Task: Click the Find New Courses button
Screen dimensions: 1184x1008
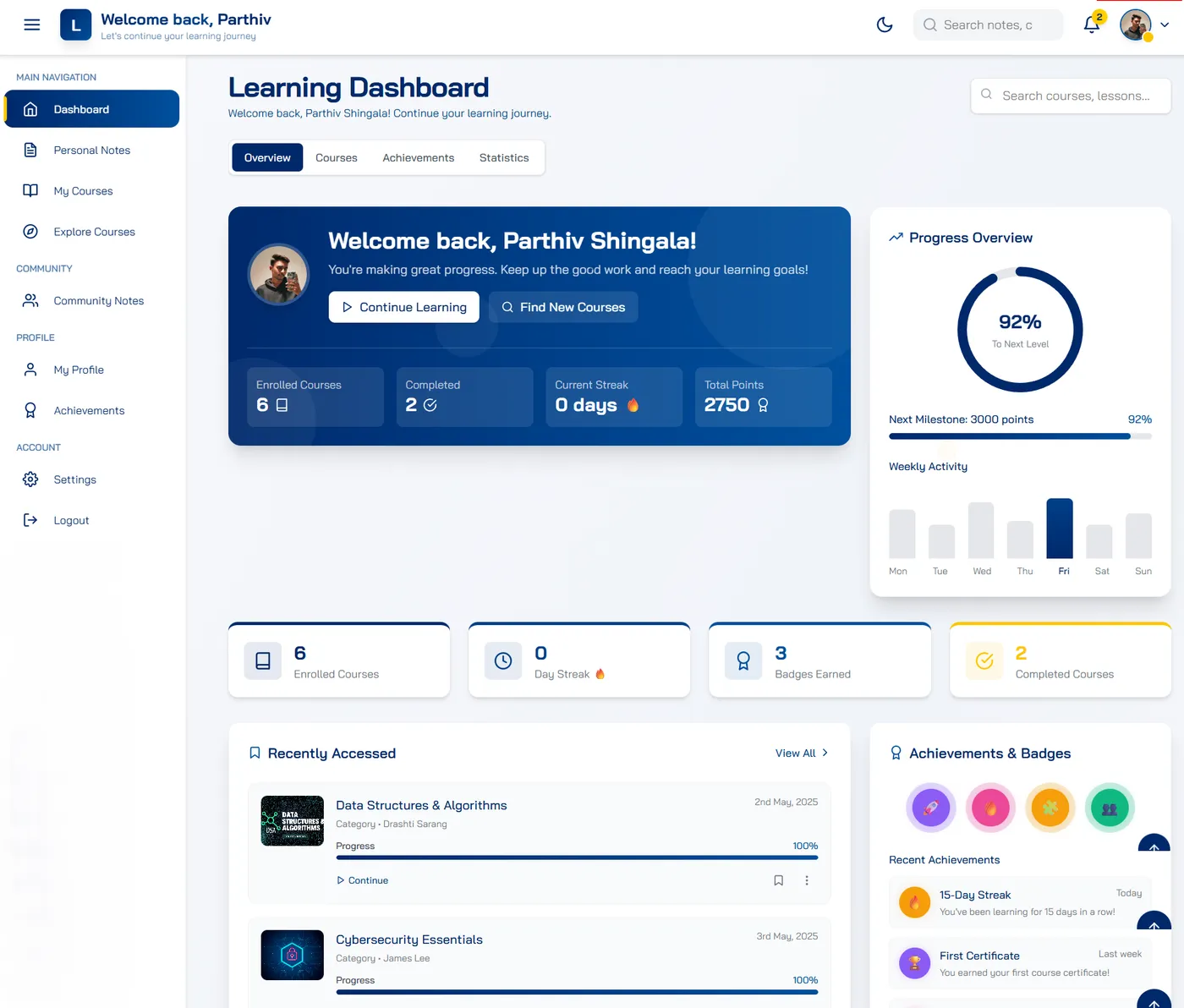Action: click(x=563, y=307)
